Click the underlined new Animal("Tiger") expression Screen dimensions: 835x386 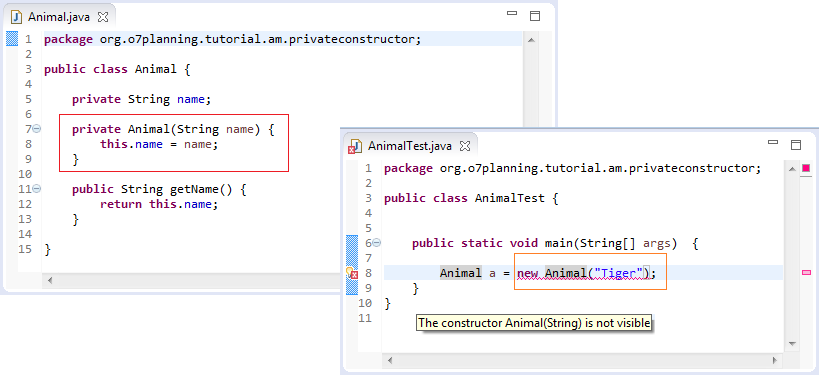click(583, 273)
